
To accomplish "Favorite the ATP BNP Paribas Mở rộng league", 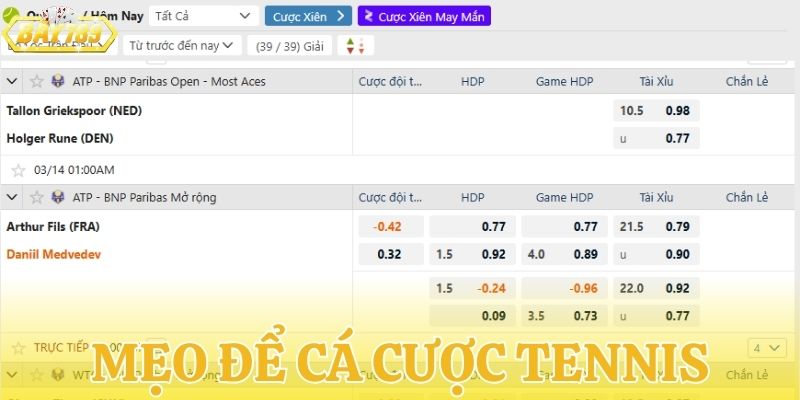I will (x=37, y=197).
